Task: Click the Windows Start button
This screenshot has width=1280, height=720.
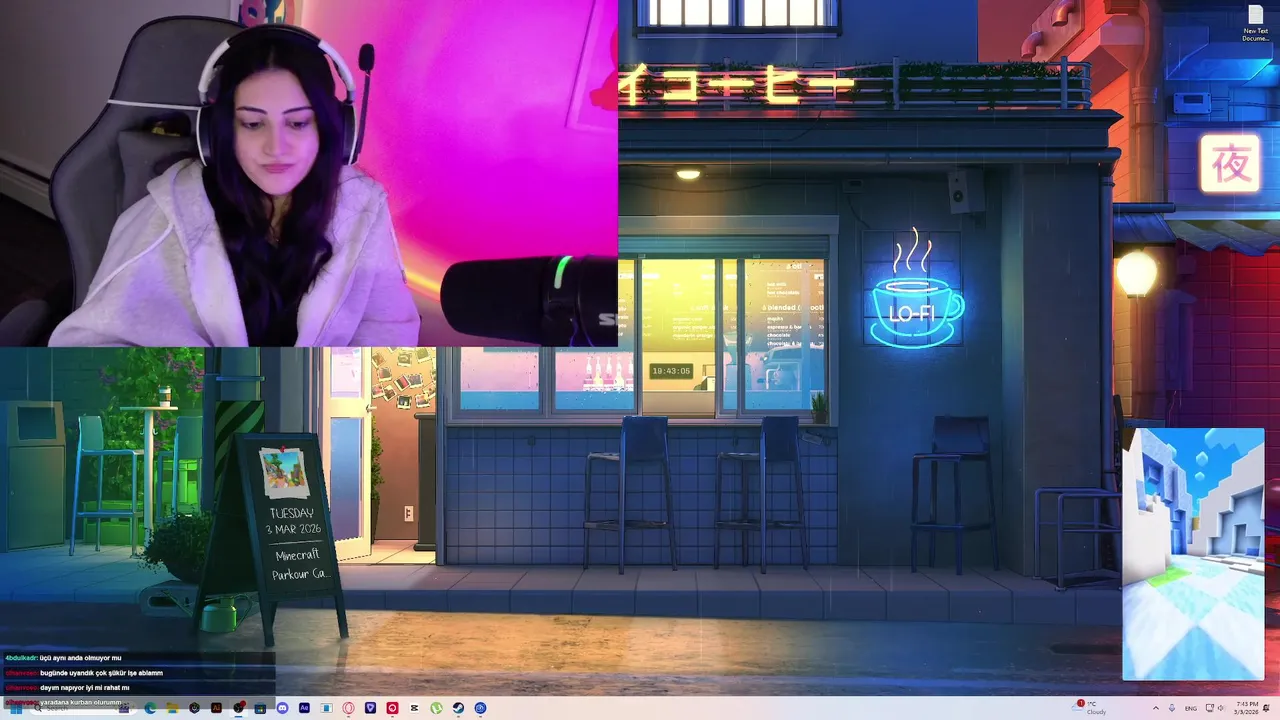Action: tap(16, 708)
